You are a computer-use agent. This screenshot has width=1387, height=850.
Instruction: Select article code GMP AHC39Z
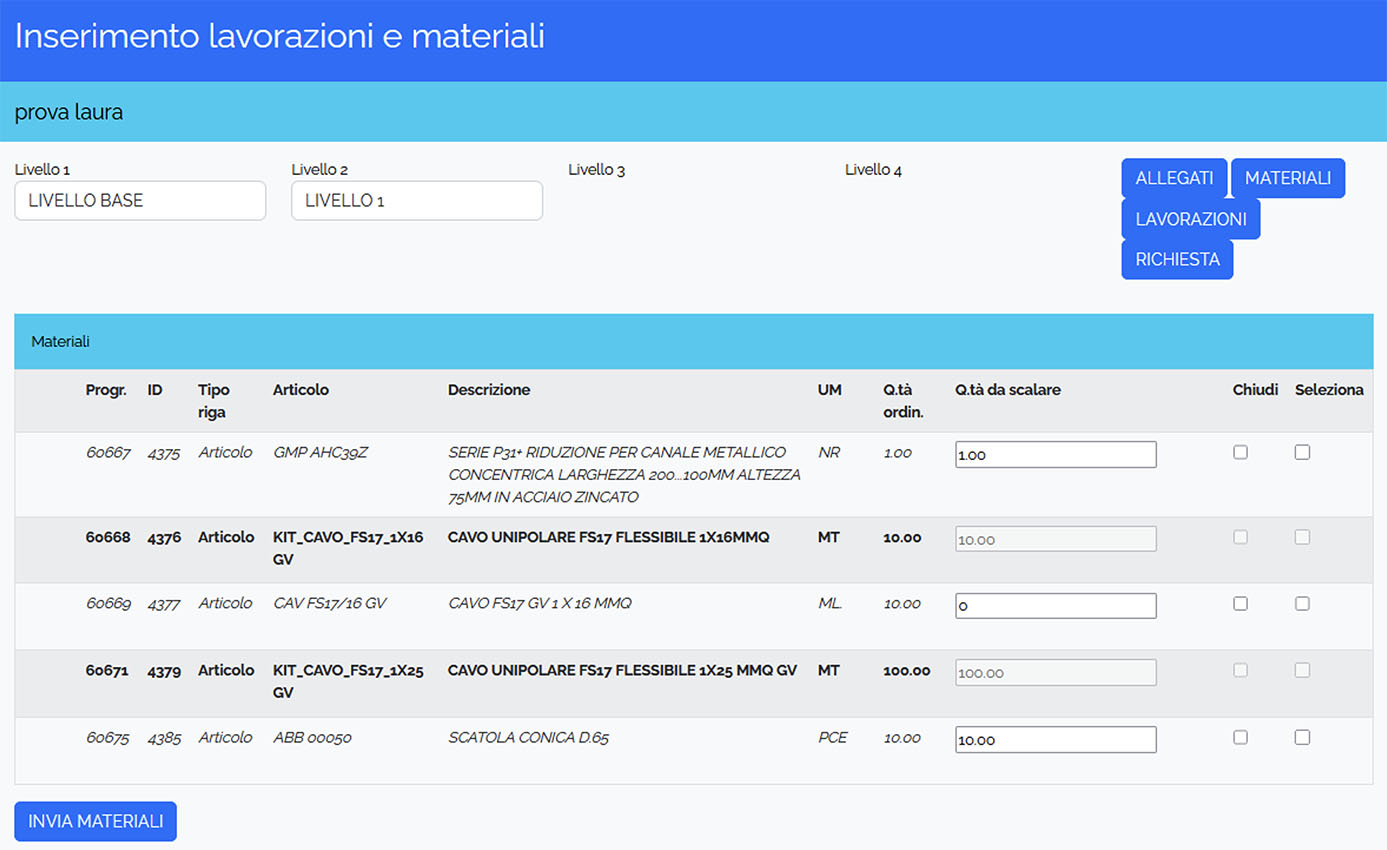point(321,453)
